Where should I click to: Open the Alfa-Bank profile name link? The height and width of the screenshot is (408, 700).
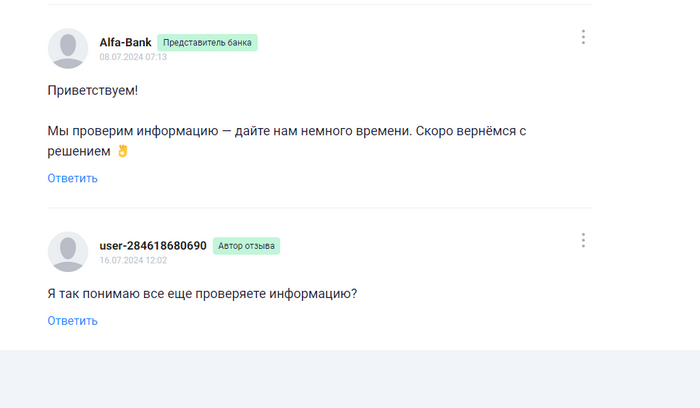pos(125,42)
